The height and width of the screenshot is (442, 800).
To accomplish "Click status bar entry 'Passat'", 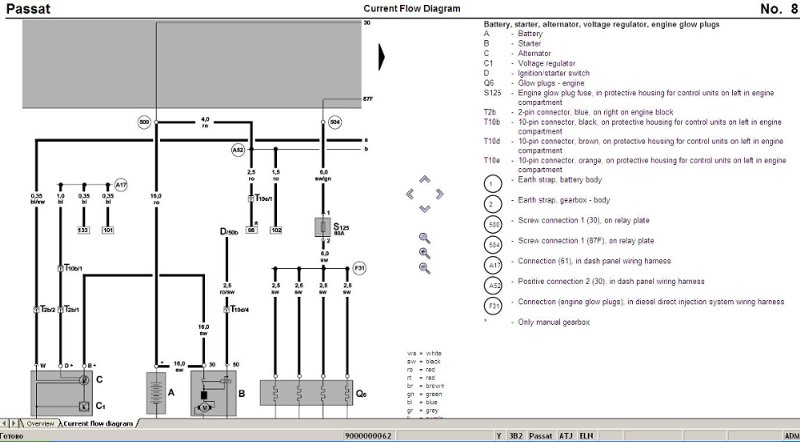I will [541, 436].
